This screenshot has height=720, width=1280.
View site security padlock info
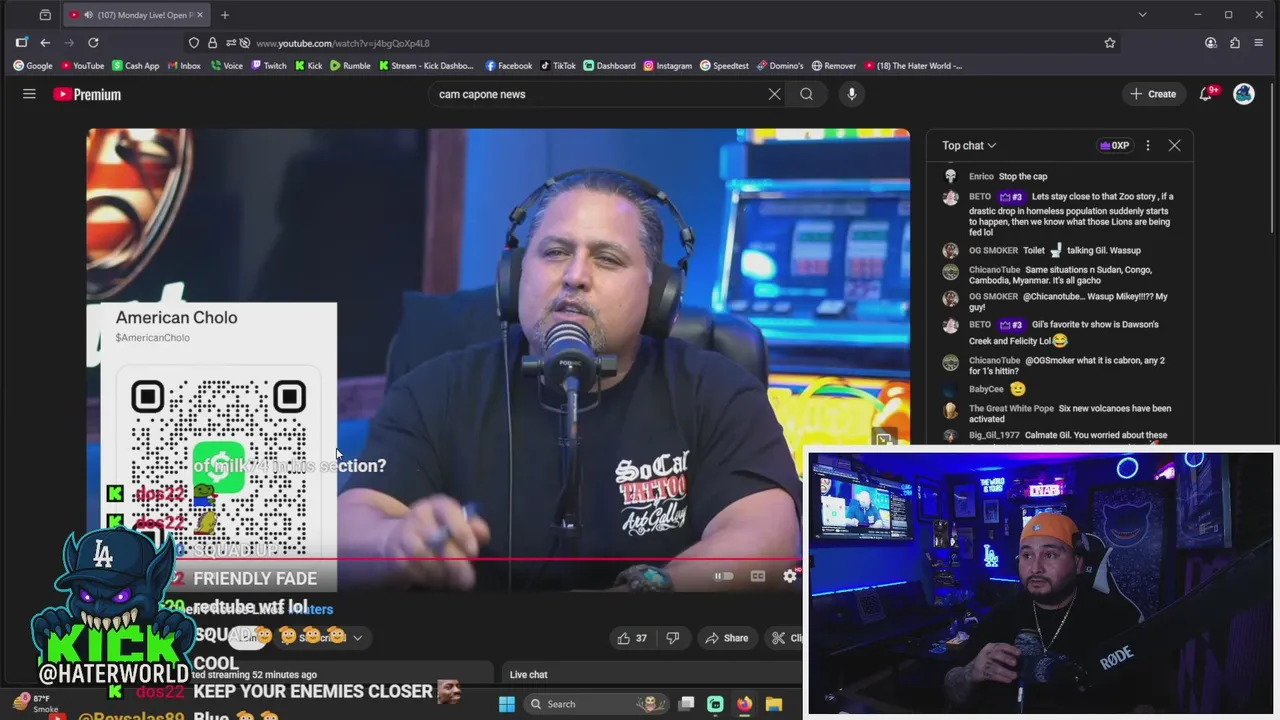[212, 43]
